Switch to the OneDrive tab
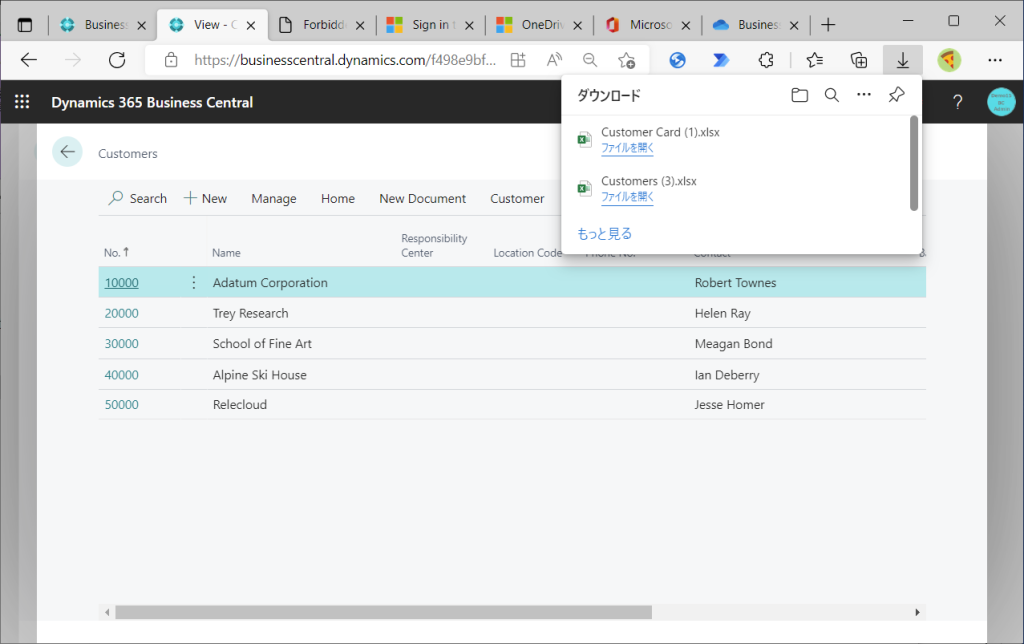Image resolution: width=1024 pixels, height=644 pixels. pos(539,25)
